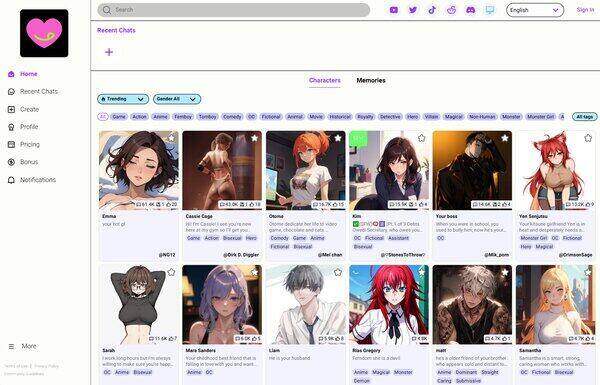600x385 pixels.
Task: Open Profile from the sidebar
Action: [x=23, y=127]
